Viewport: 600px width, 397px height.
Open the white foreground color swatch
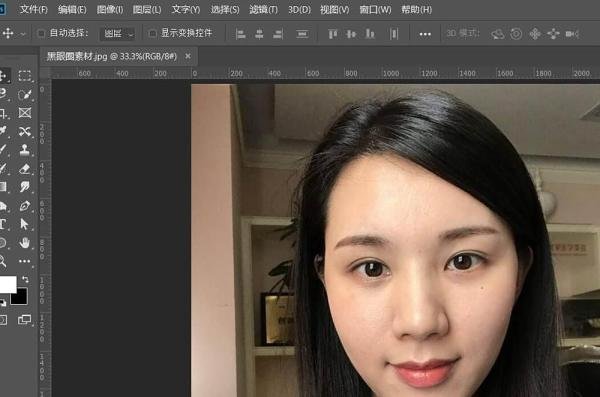[8, 284]
